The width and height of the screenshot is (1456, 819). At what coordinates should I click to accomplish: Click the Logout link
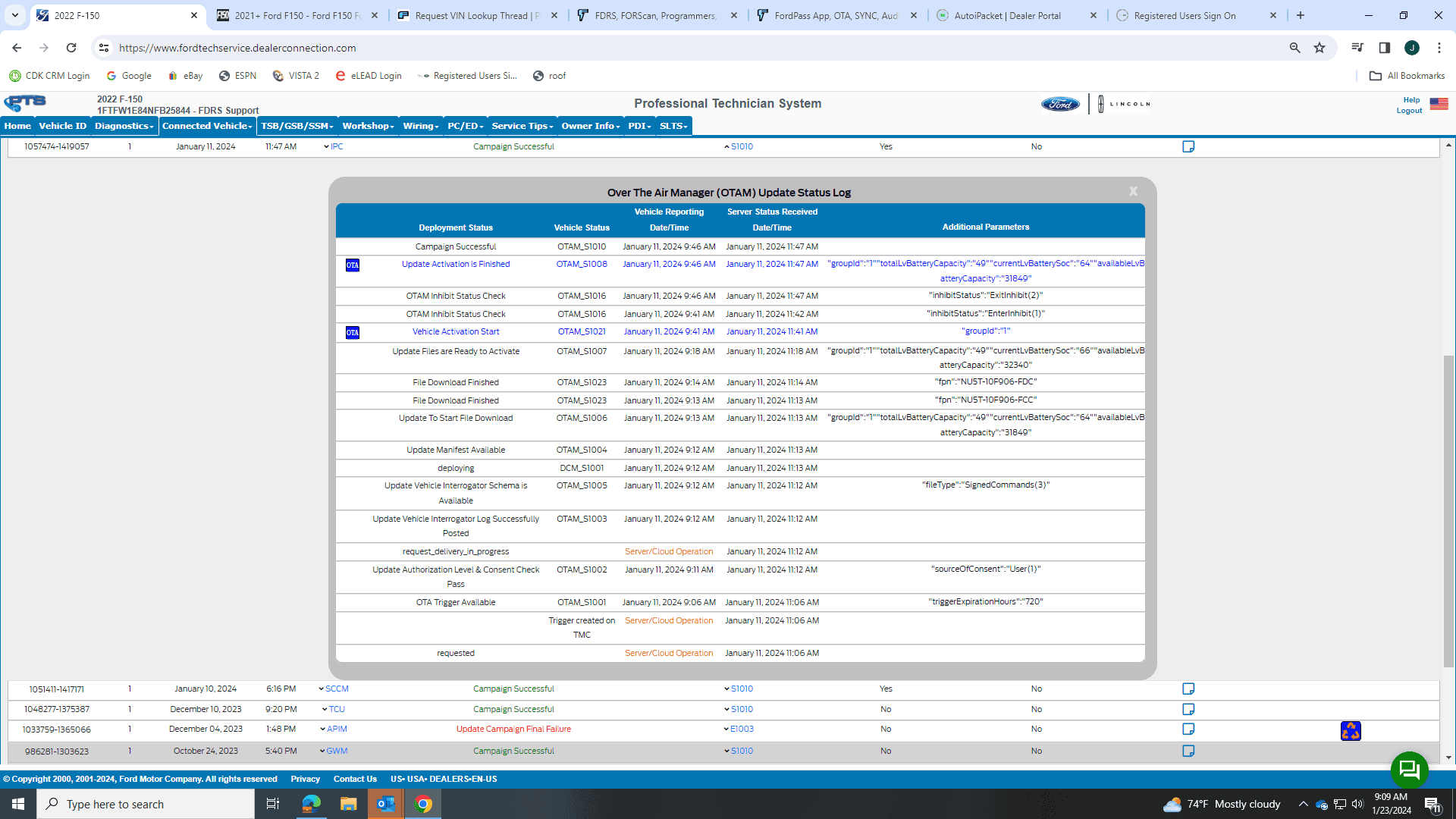1409,111
